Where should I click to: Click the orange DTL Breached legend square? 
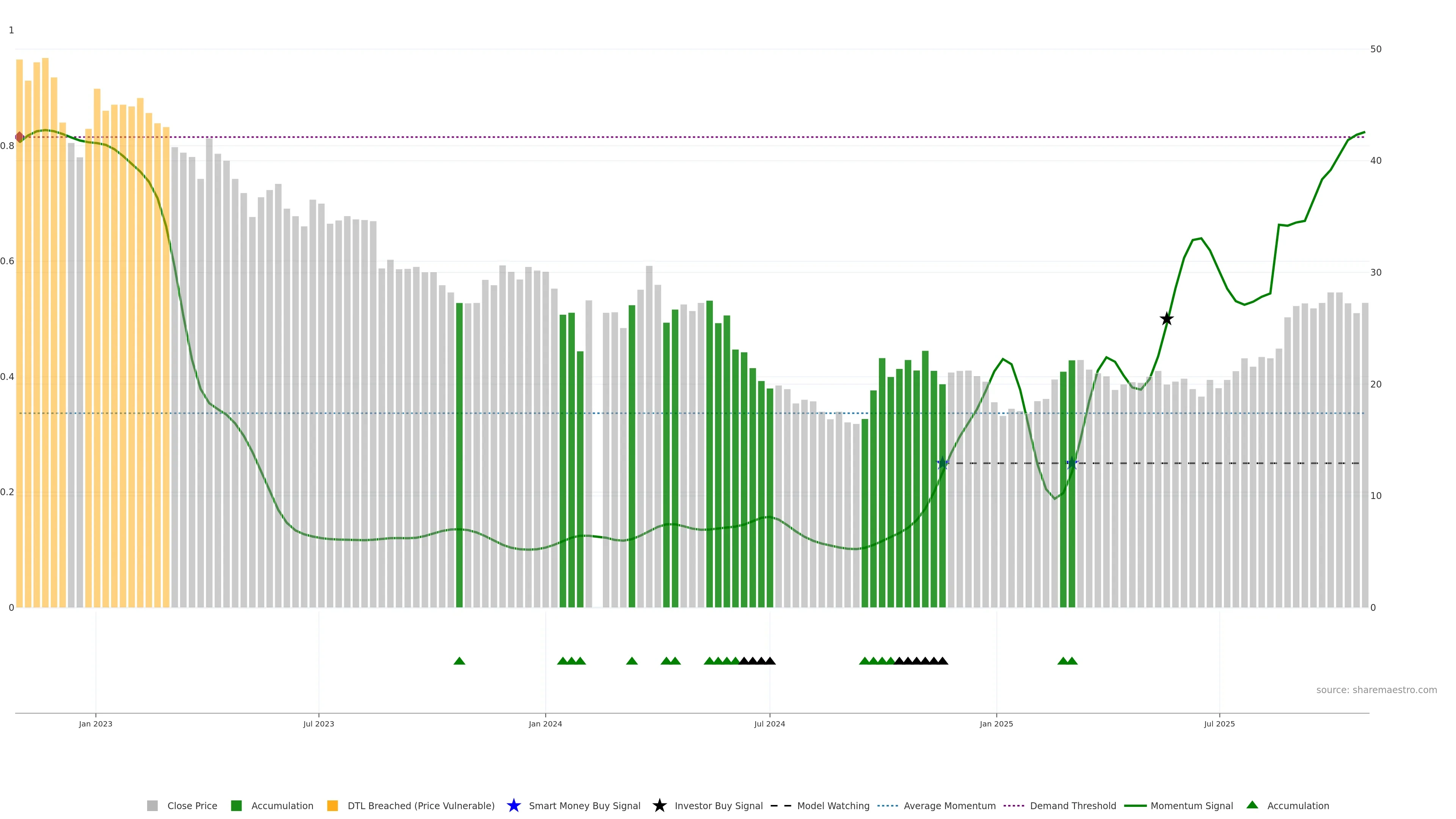tap(333, 805)
